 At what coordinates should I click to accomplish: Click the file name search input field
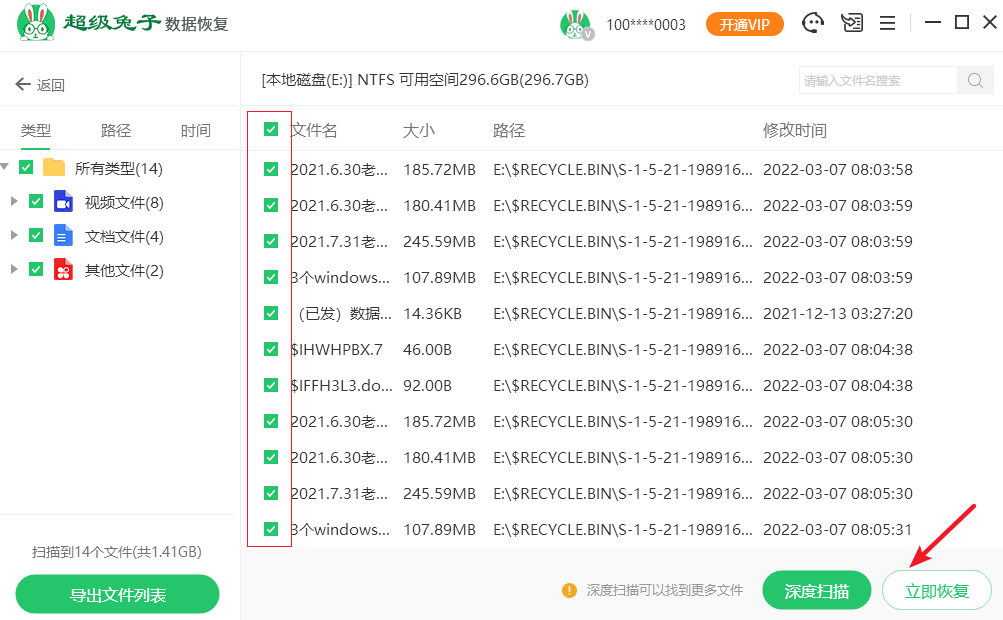878,81
